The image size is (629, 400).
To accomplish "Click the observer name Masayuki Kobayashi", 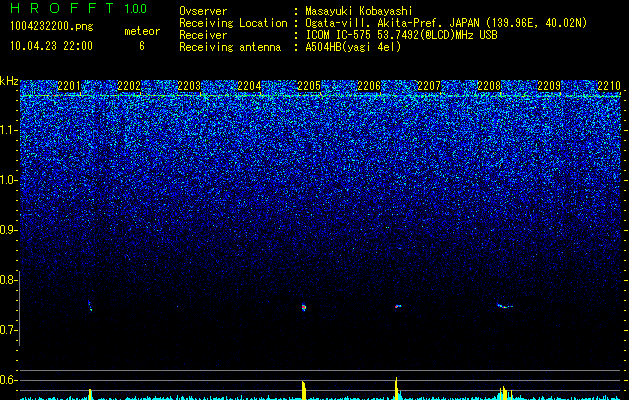I will tap(359, 12).
